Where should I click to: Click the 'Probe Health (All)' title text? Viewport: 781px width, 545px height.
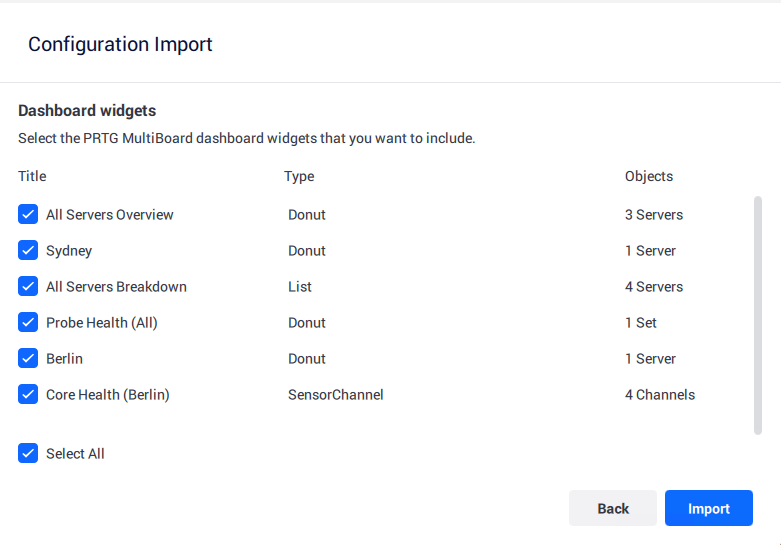point(102,323)
